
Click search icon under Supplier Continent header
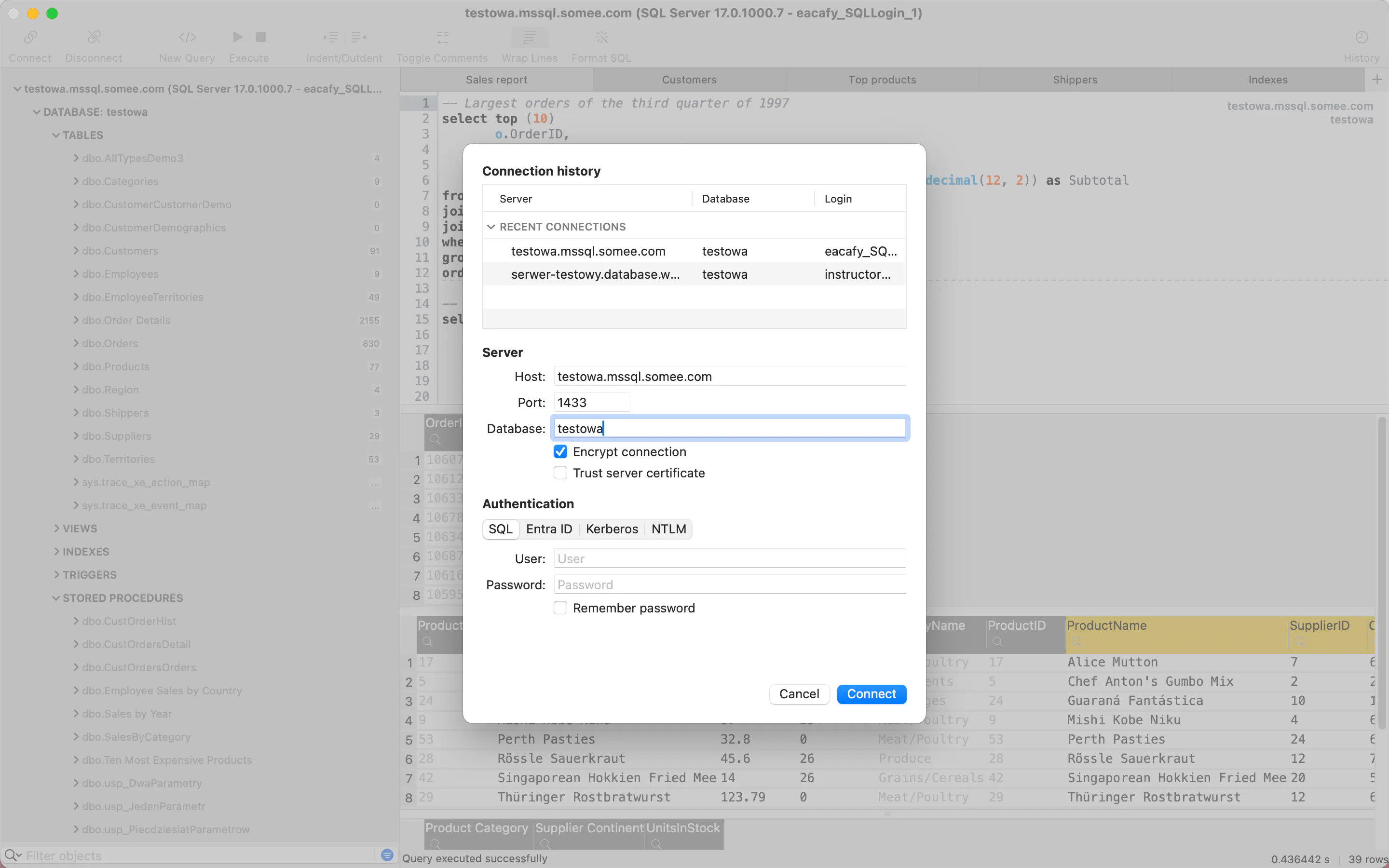[545, 844]
